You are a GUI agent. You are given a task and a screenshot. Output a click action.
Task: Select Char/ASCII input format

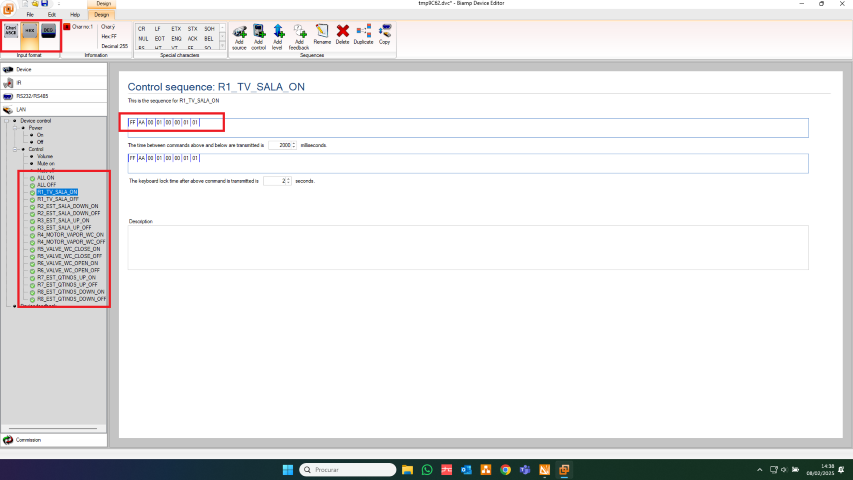[11, 32]
